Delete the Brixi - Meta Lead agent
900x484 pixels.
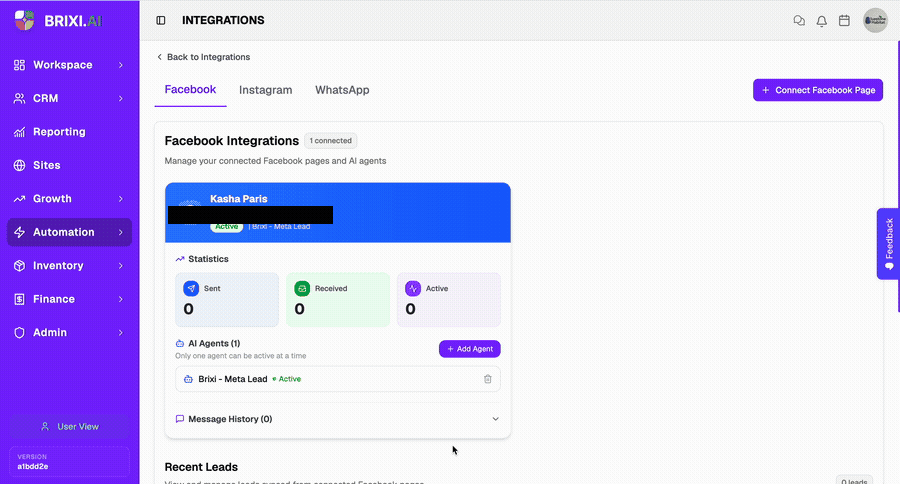[x=487, y=379]
